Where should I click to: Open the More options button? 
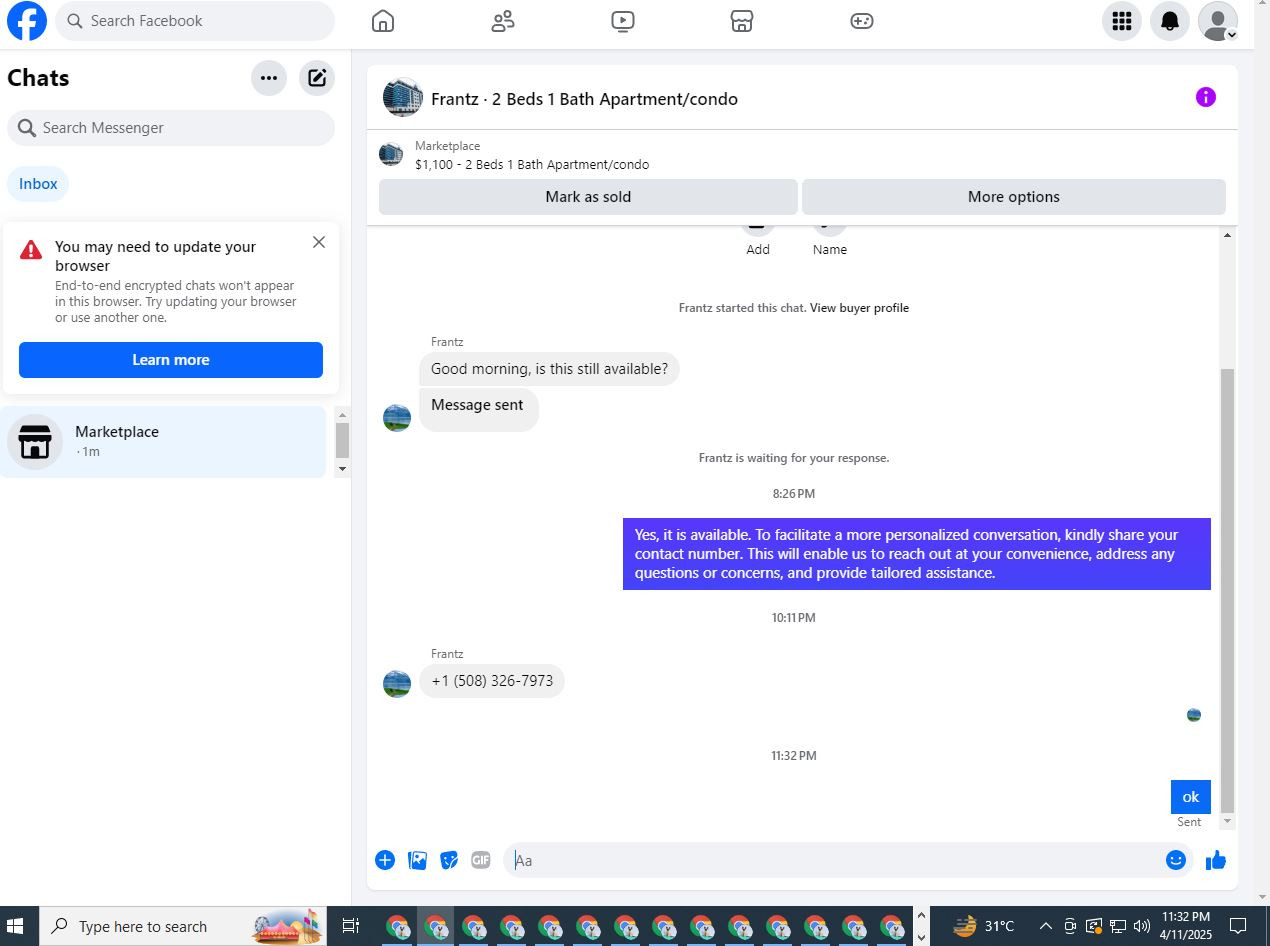point(1014,197)
